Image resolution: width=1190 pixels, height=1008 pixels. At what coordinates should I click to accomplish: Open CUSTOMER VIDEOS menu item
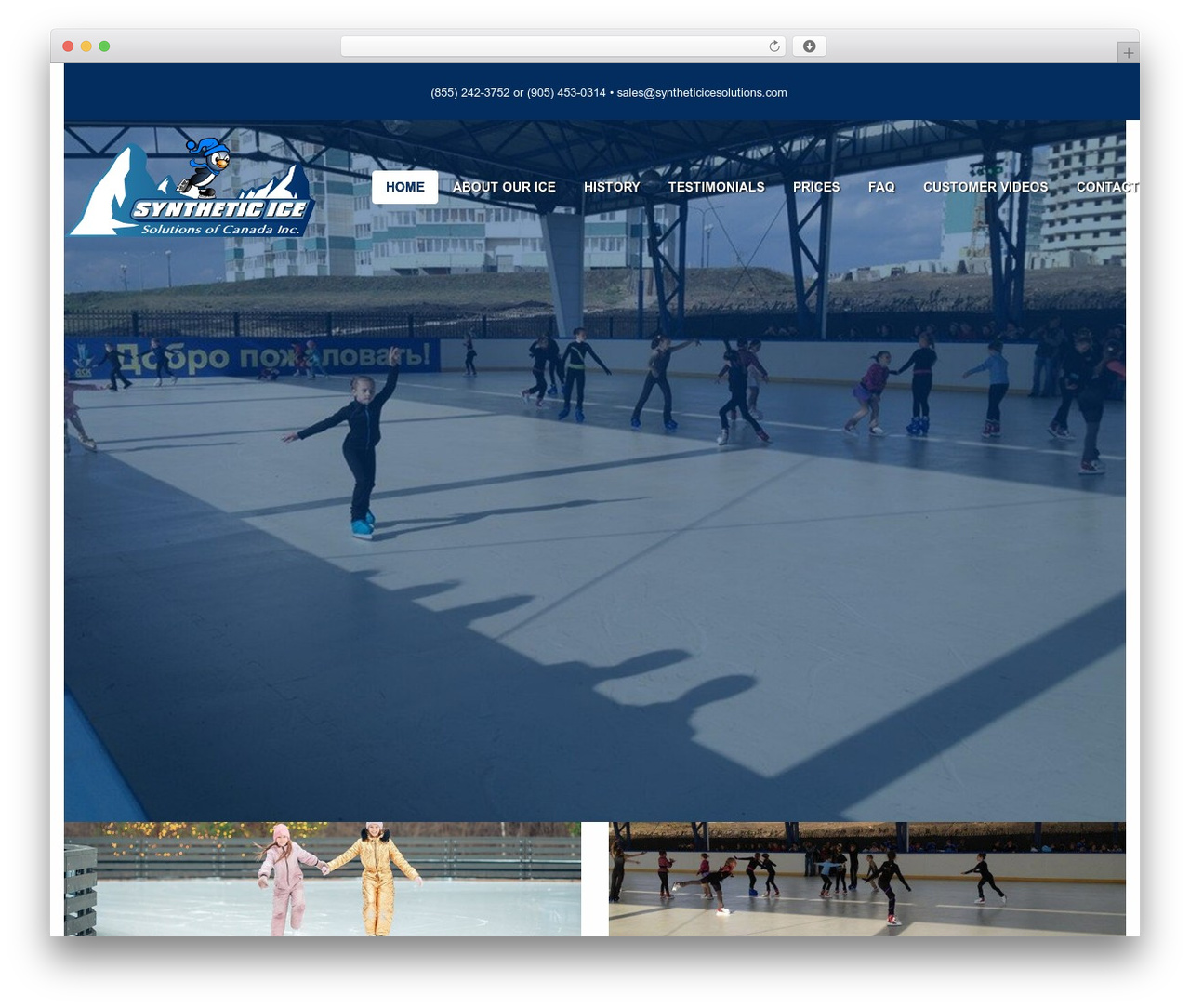[x=985, y=187]
